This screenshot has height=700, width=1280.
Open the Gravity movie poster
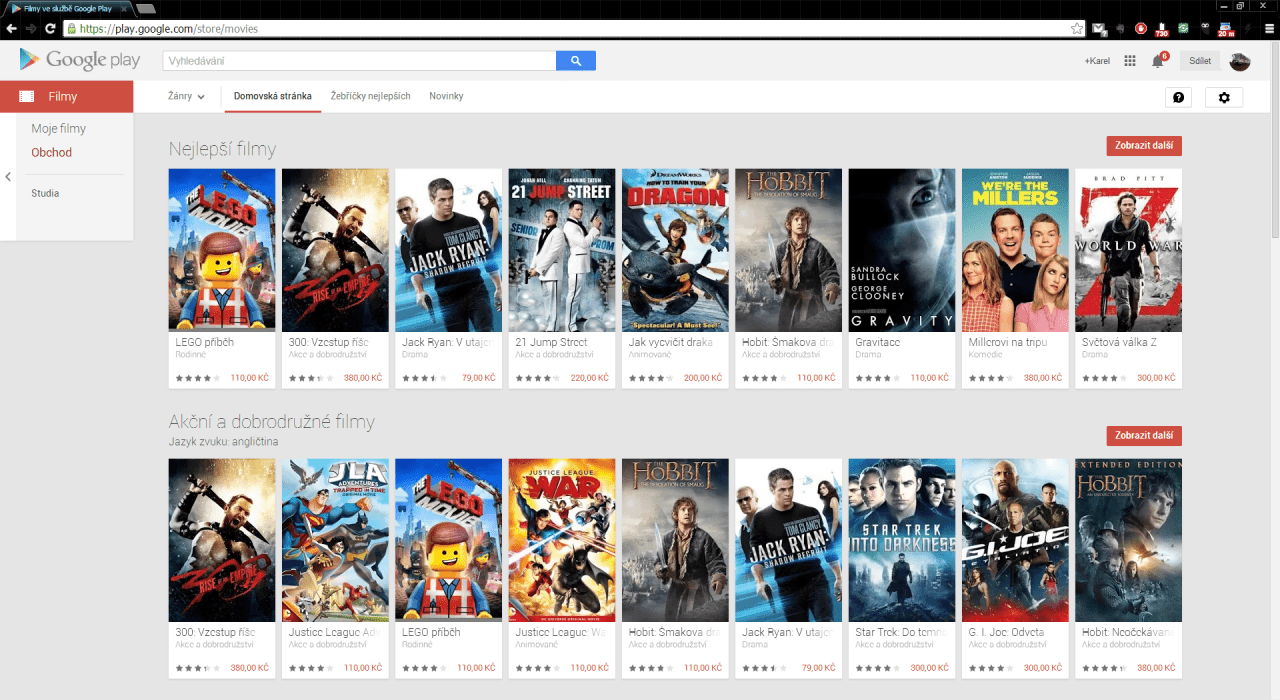pos(902,250)
